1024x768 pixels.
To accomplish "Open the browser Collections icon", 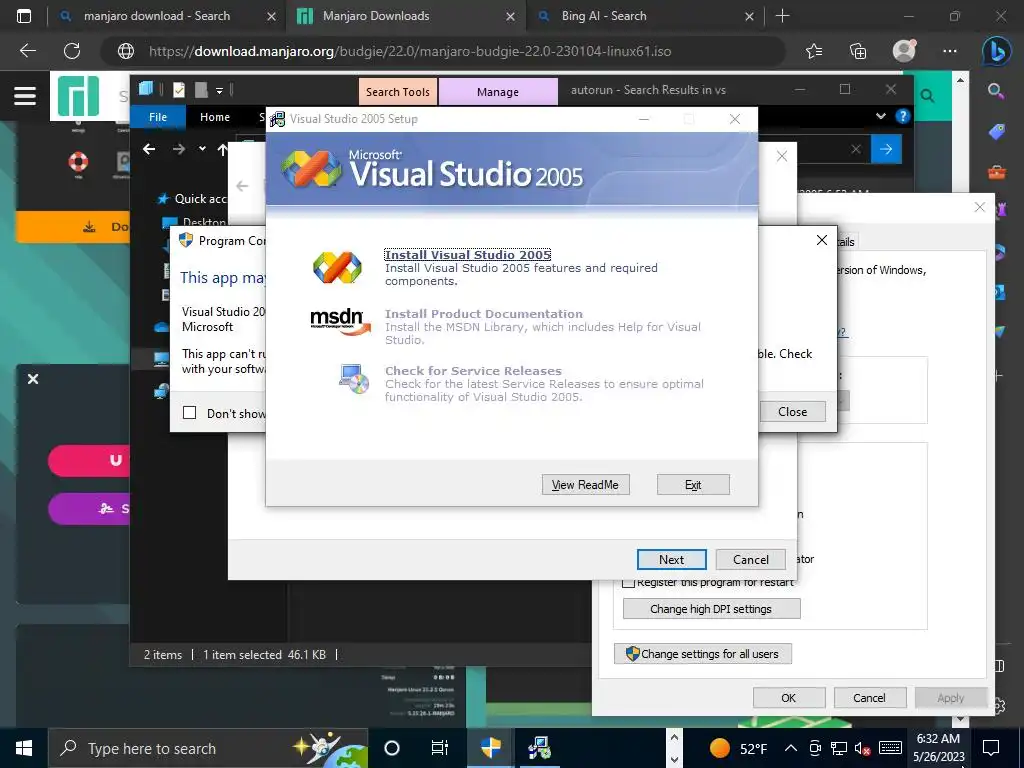I will point(858,51).
